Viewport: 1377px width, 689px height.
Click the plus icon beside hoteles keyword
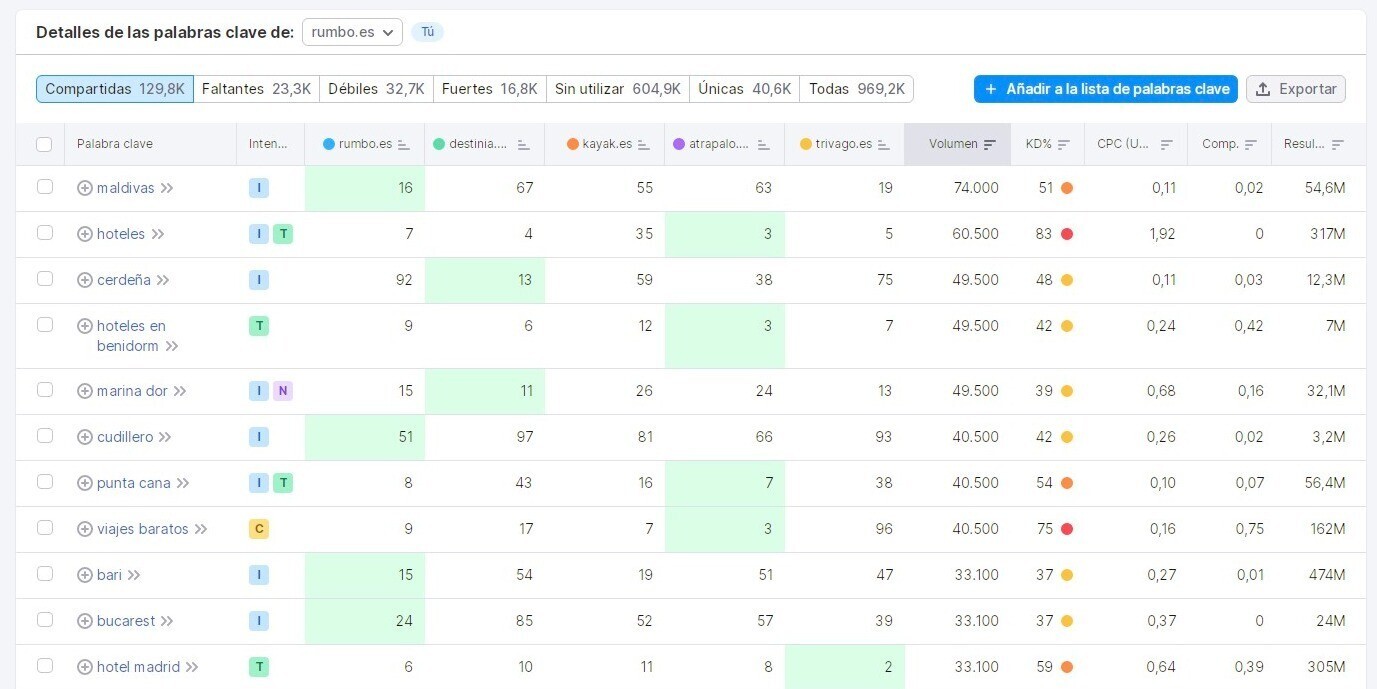[x=85, y=234]
